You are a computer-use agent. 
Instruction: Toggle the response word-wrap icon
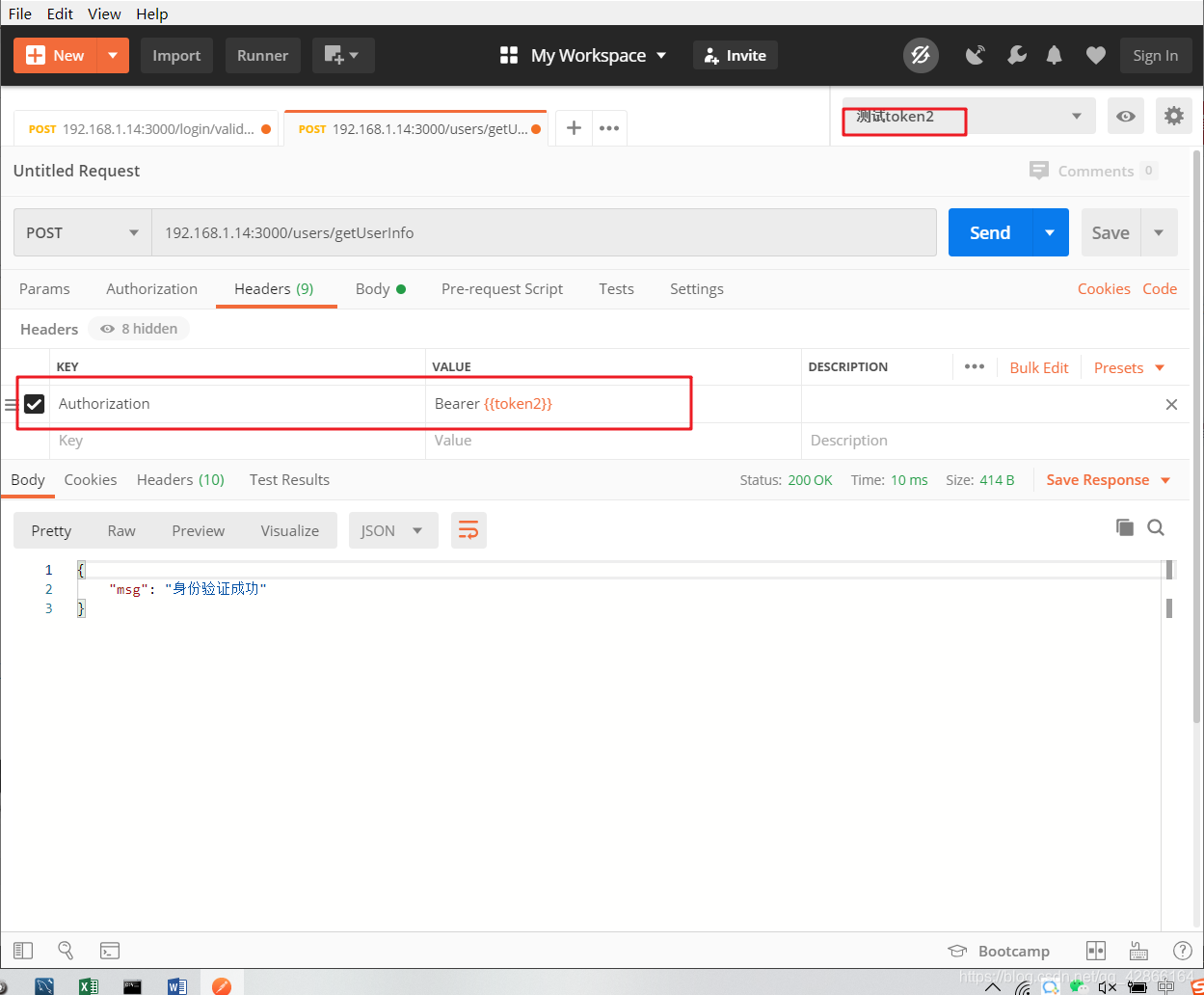[468, 530]
